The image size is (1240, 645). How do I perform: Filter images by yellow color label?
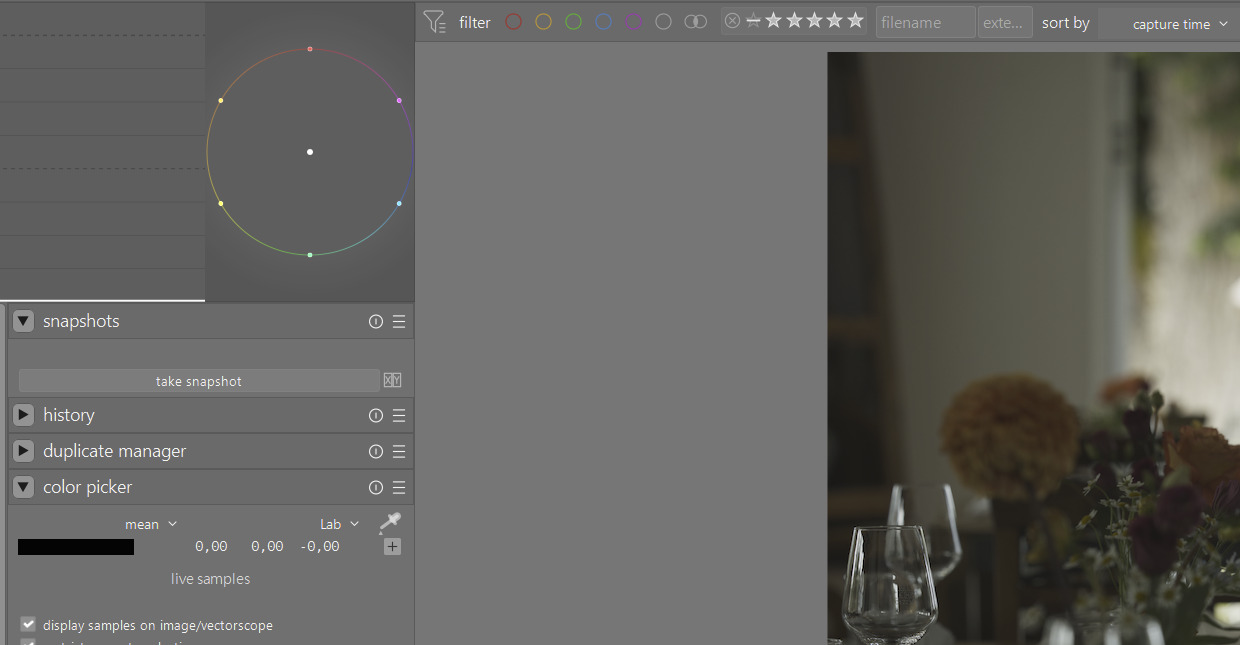(543, 21)
